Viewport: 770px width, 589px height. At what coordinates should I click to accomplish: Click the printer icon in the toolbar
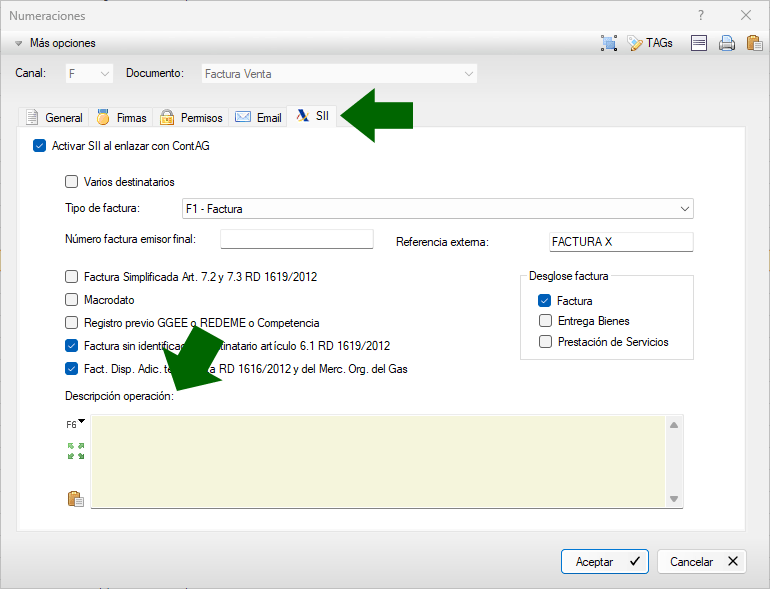point(727,43)
